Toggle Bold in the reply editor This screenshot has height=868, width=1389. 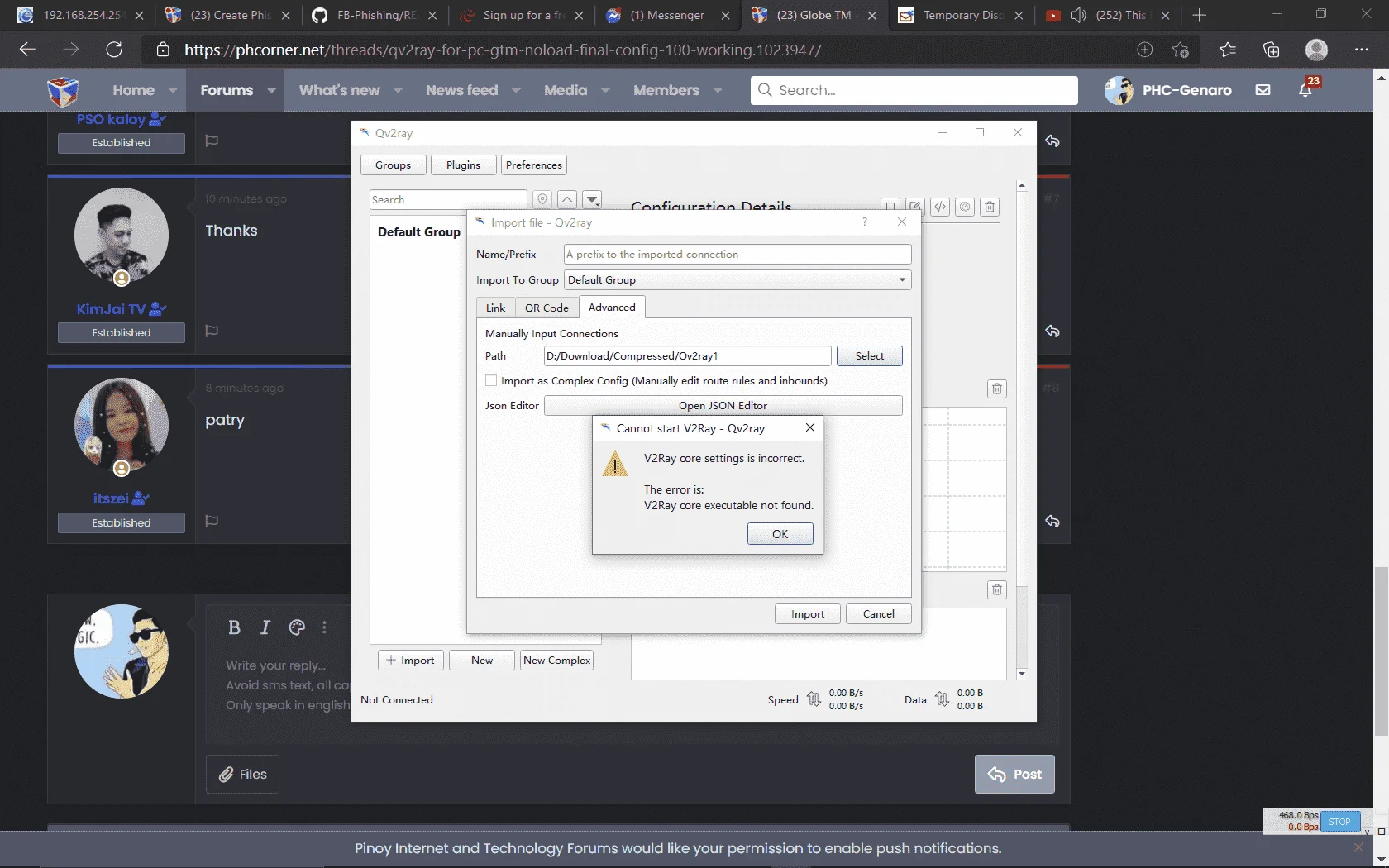coord(234,627)
